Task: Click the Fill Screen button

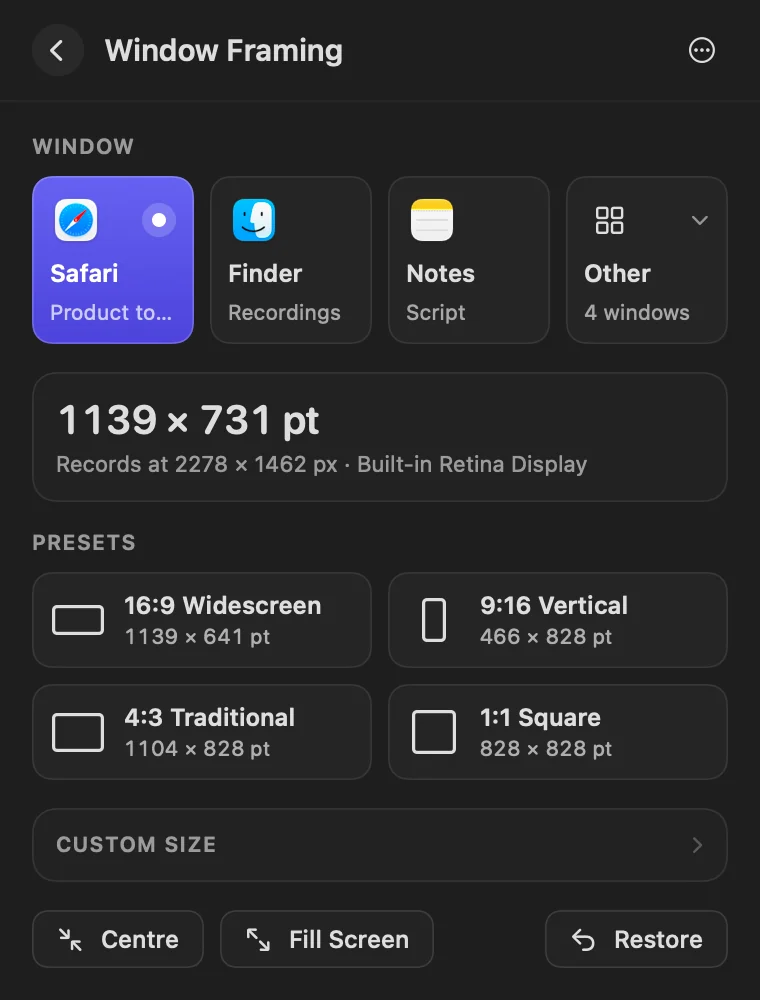Action: coord(327,939)
